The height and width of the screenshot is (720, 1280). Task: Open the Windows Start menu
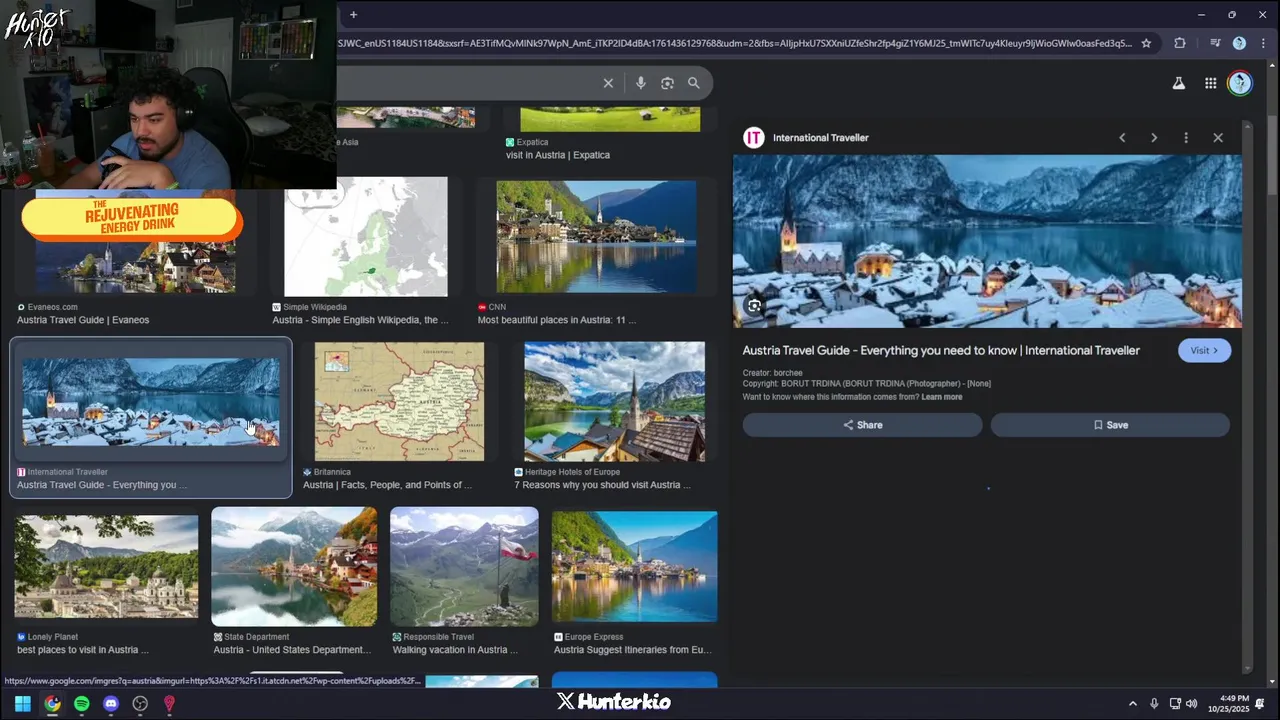tap(22, 703)
